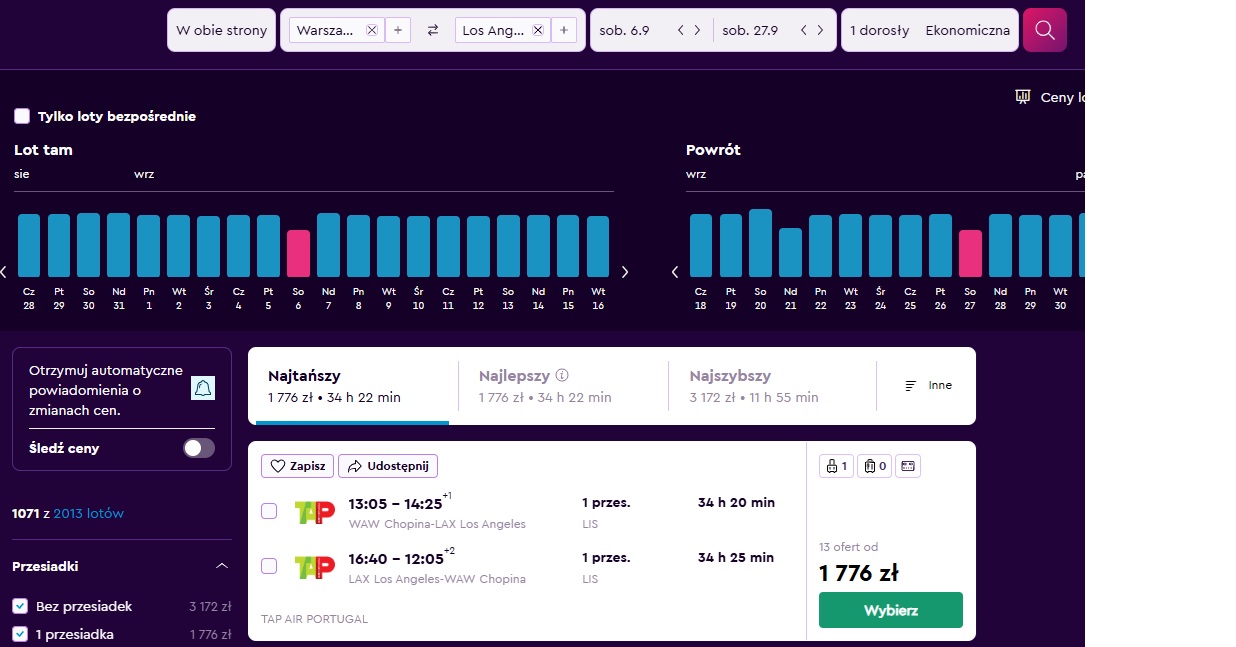Click the green Wybierz button
Image resolution: width=1236 pixels, height=647 pixels.
click(891, 610)
